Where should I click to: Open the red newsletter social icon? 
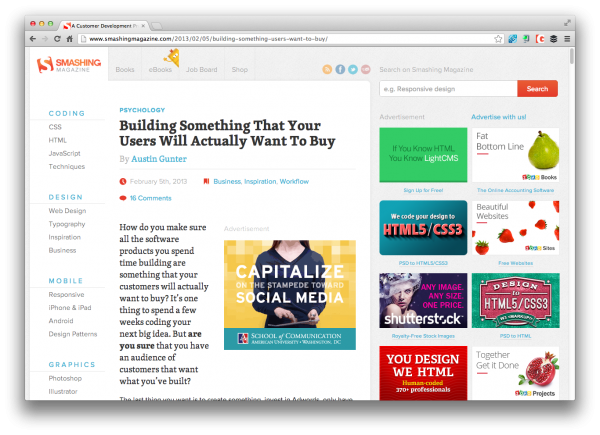[366, 69]
